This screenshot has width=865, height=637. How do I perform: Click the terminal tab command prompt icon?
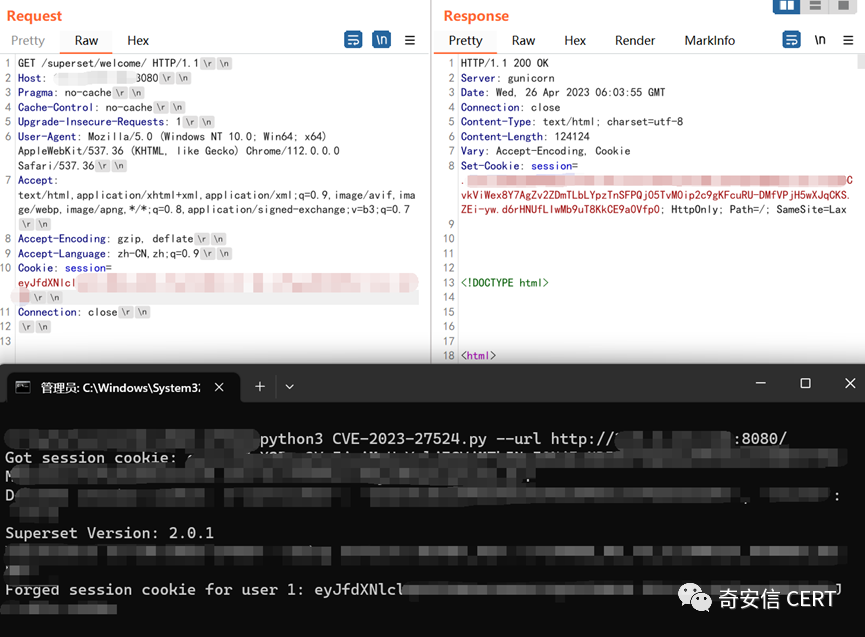23,387
